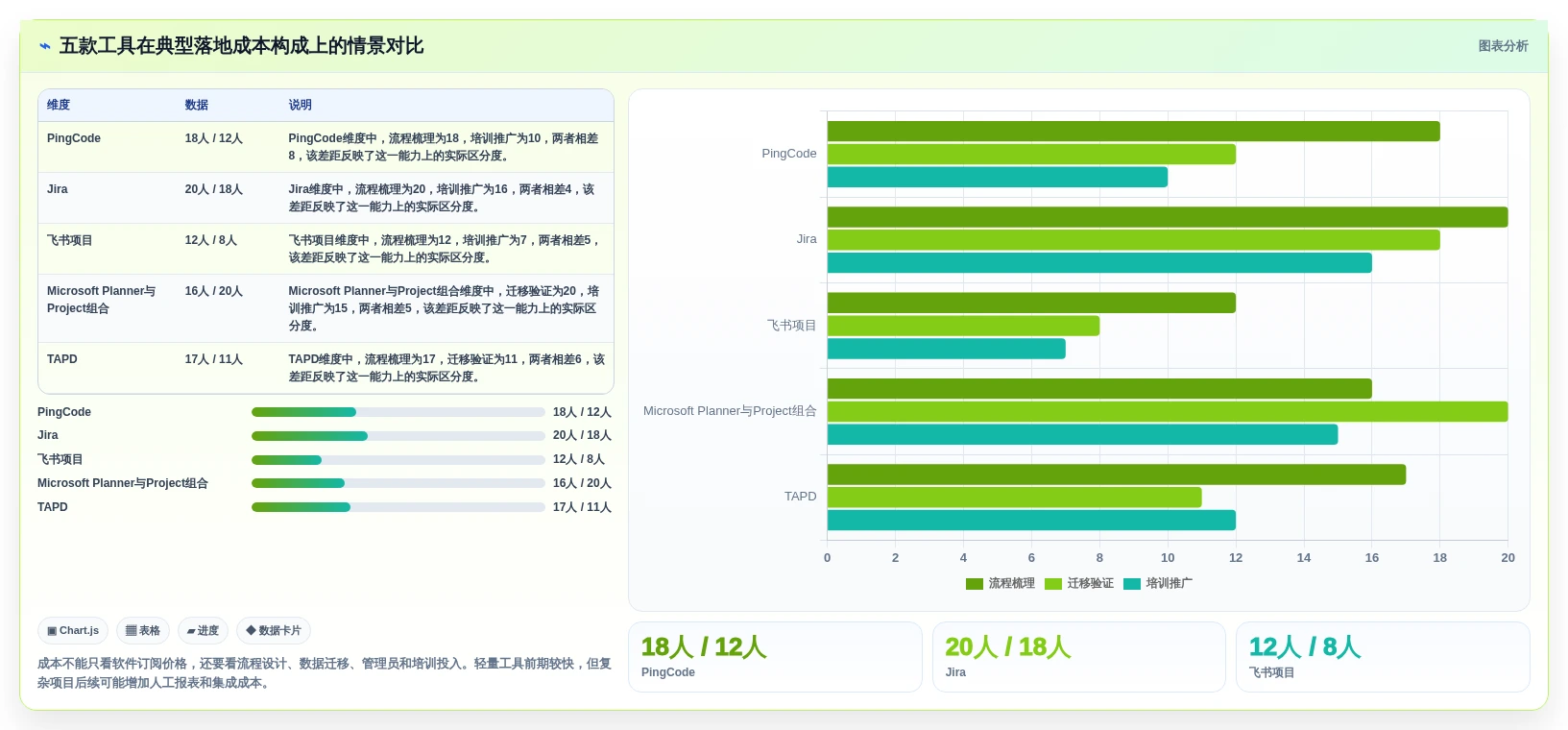Viewport: 1568px width, 730px height.
Task: Click the TAPD chart axis label
Action: [801, 497]
